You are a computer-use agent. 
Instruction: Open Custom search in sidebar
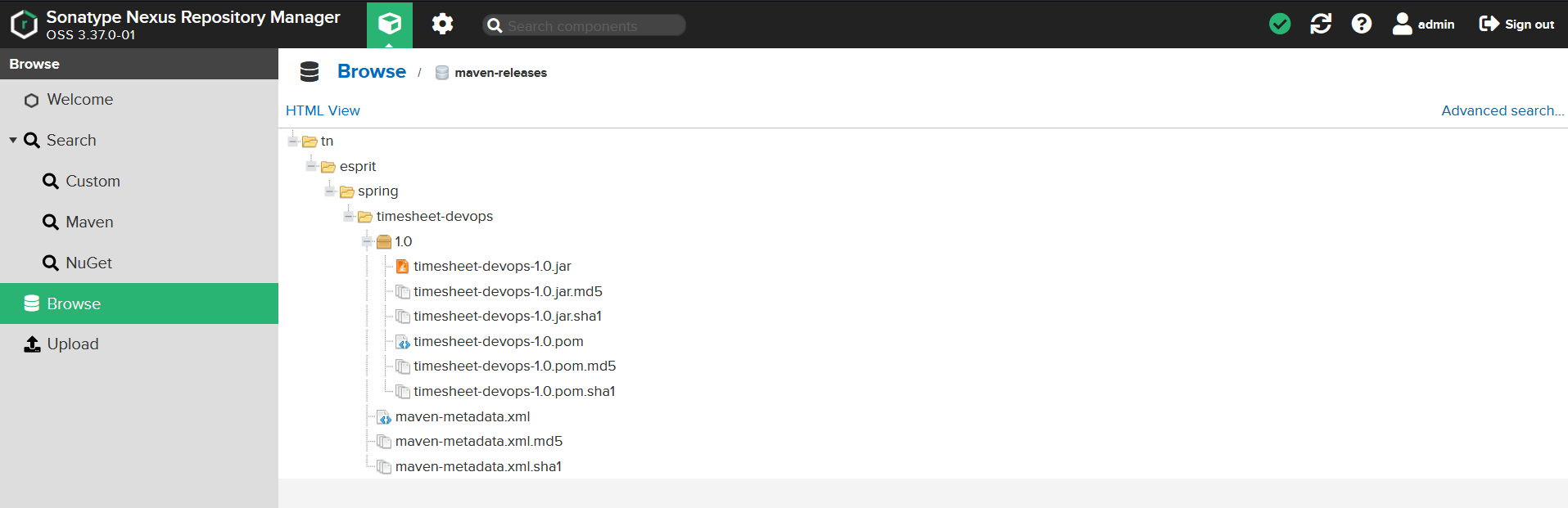click(139, 181)
